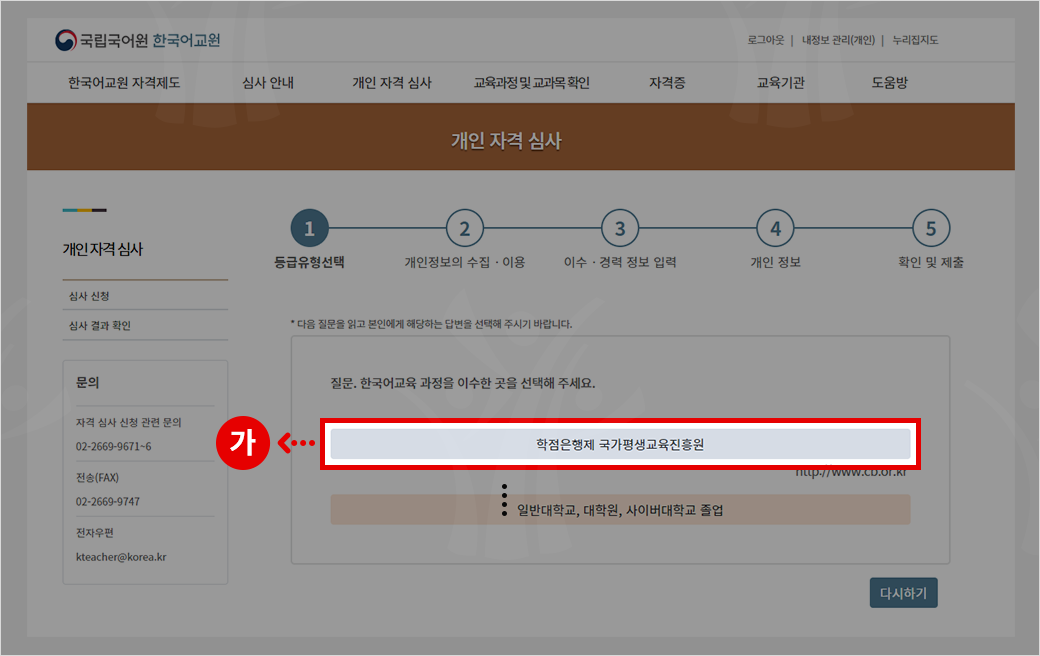
Task: Open 내정보 관리(개인) link
Action: pyautogui.click(x=837, y=41)
